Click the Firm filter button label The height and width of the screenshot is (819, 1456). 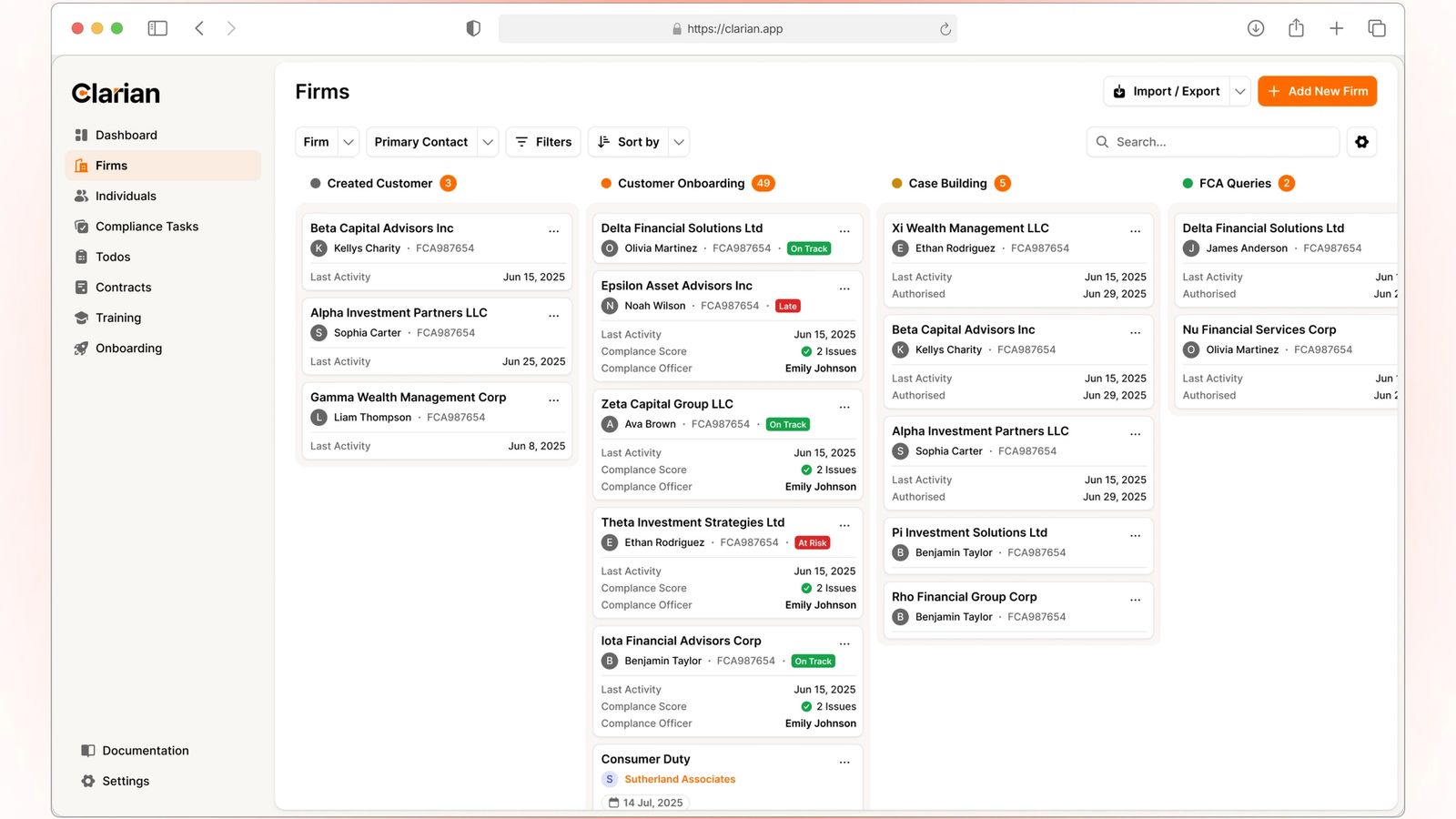coord(316,142)
